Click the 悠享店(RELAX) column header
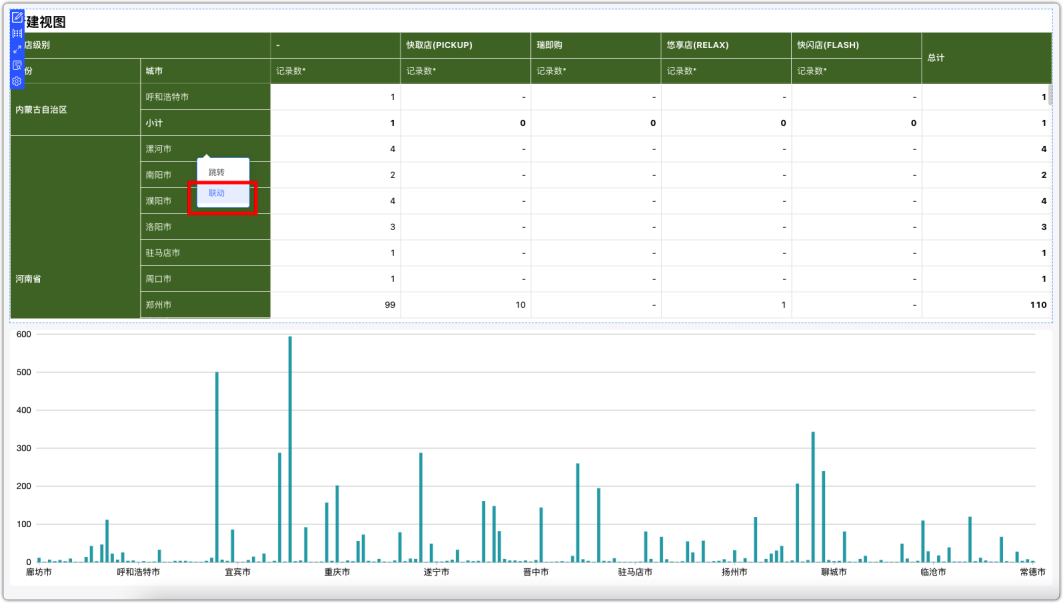The height and width of the screenshot is (603, 1063). click(x=726, y=45)
